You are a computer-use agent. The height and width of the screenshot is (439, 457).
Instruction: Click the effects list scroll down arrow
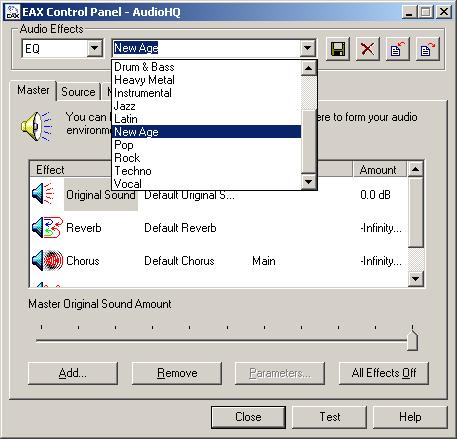pyautogui.click(x=415, y=278)
